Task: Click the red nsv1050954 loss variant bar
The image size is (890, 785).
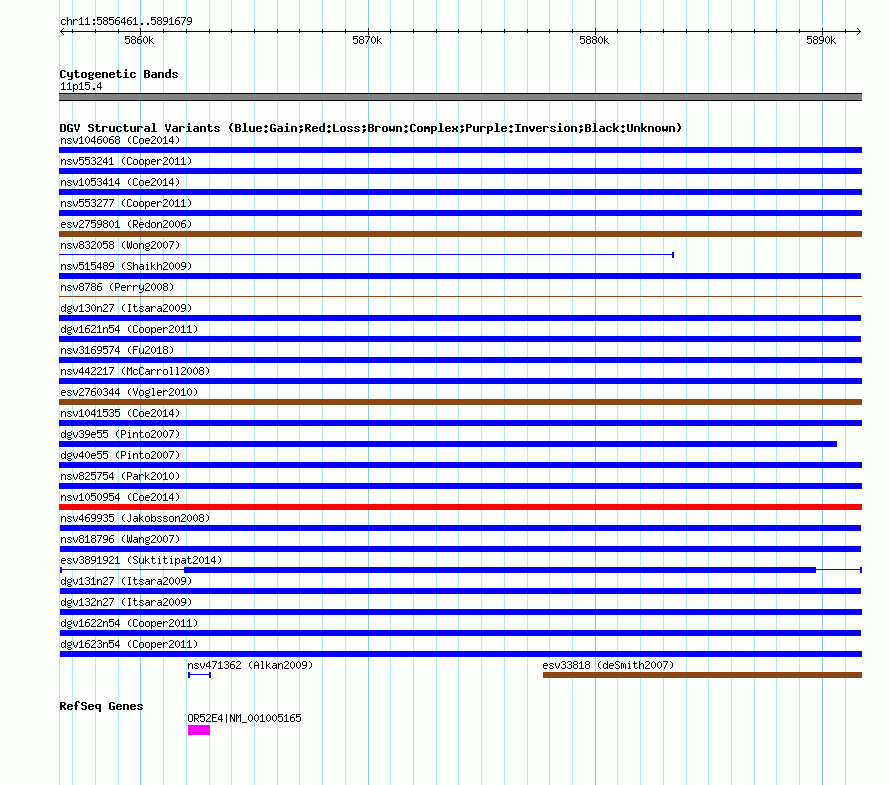Action: [x=460, y=507]
